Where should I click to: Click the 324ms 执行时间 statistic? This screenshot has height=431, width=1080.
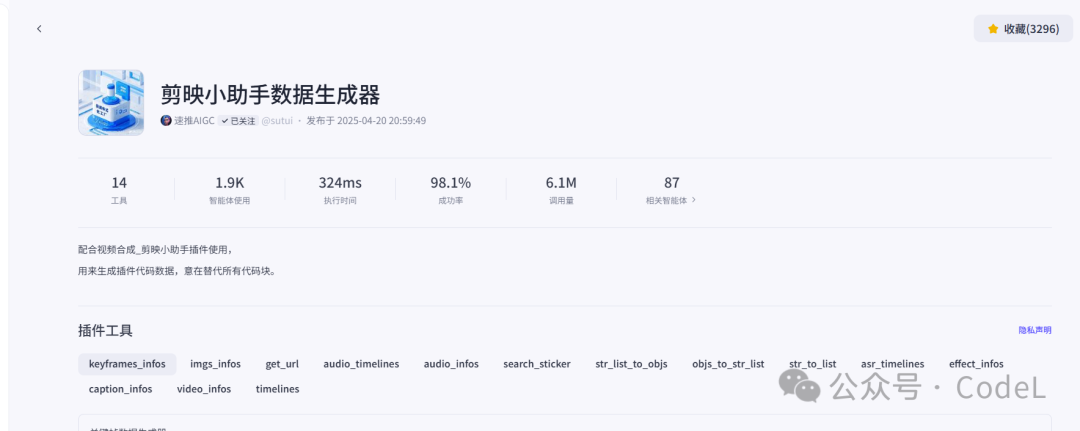340,191
